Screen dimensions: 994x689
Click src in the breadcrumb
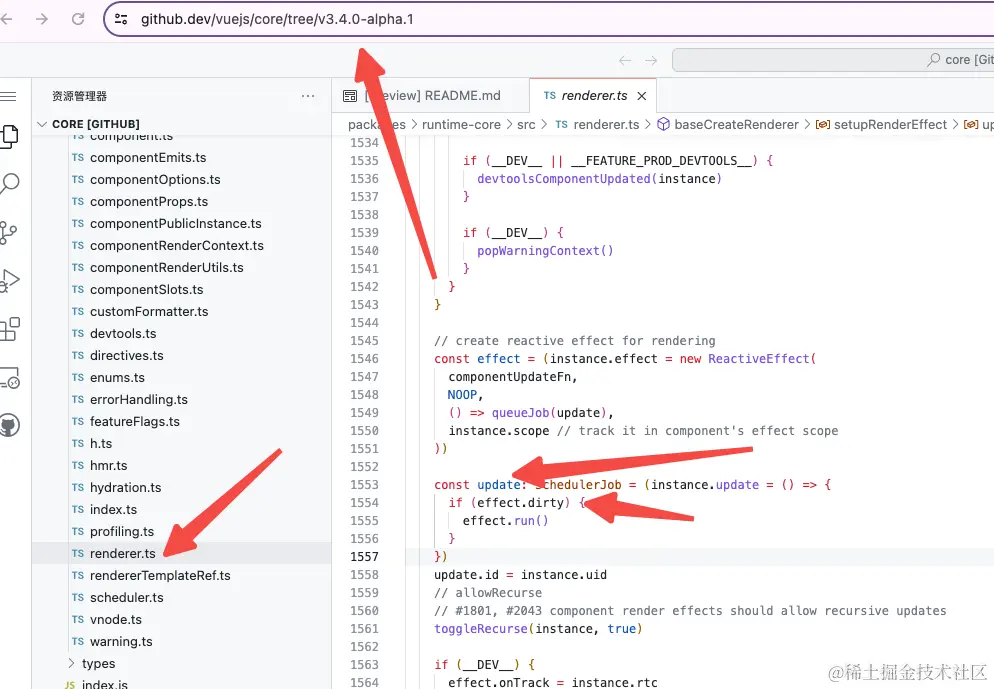[x=526, y=125]
